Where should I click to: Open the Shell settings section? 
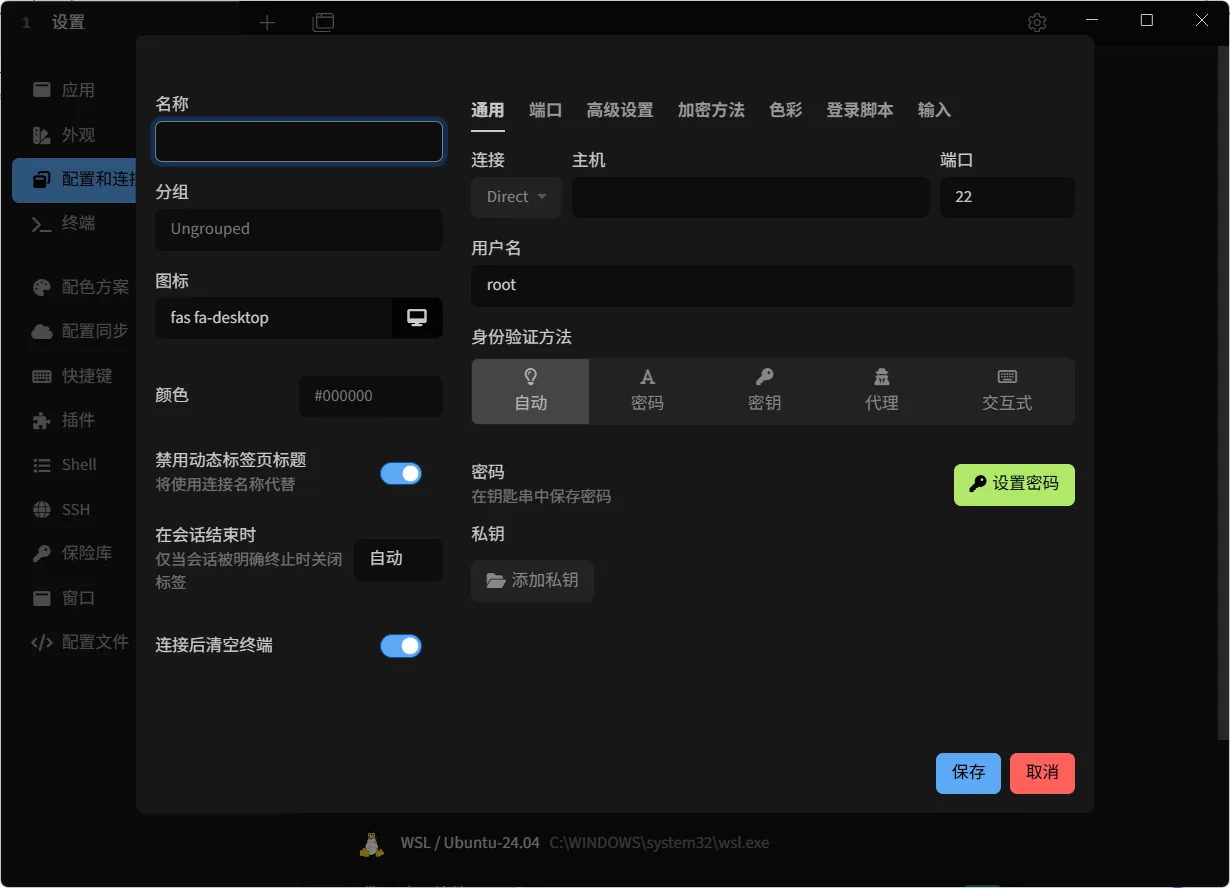coord(76,464)
